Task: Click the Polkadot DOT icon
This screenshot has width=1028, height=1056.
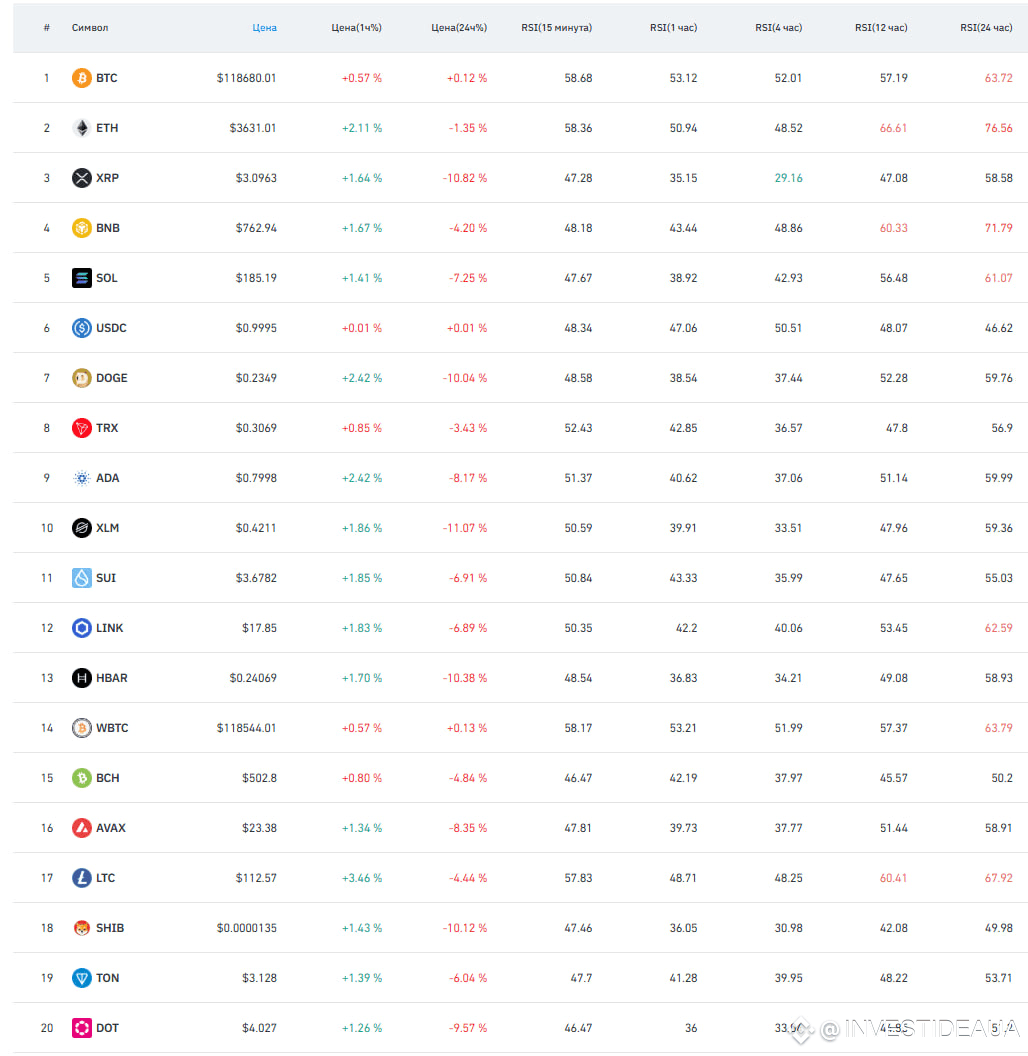Action: [x=82, y=1028]
